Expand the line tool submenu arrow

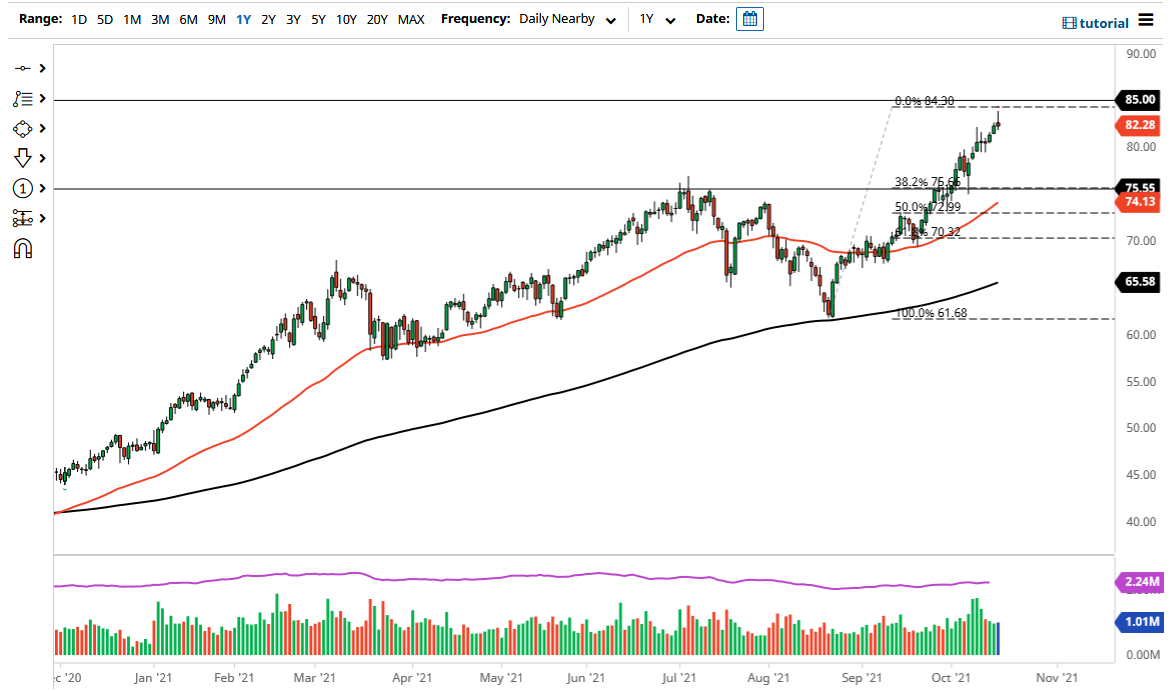[x=43, y=68]
